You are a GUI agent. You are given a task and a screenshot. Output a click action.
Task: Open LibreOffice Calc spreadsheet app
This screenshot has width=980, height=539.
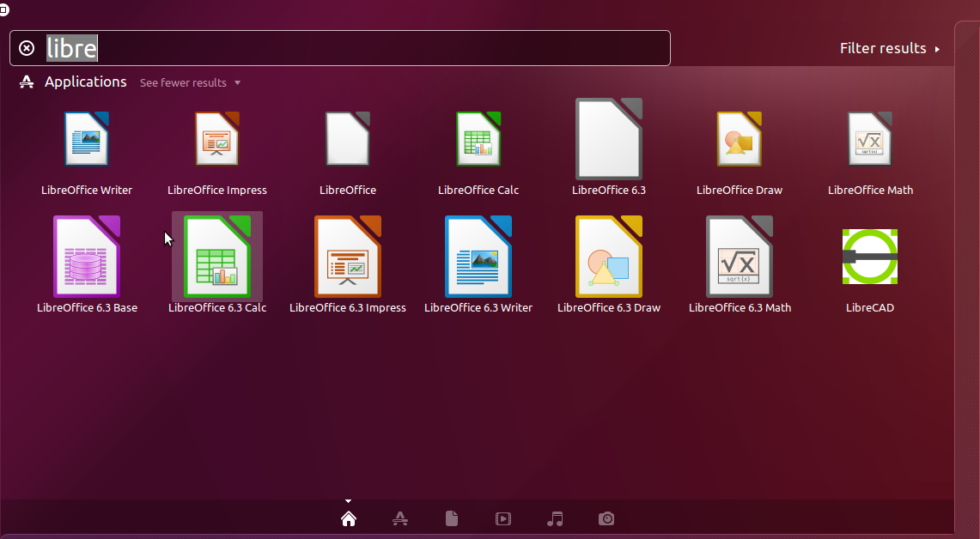point(478,139)
